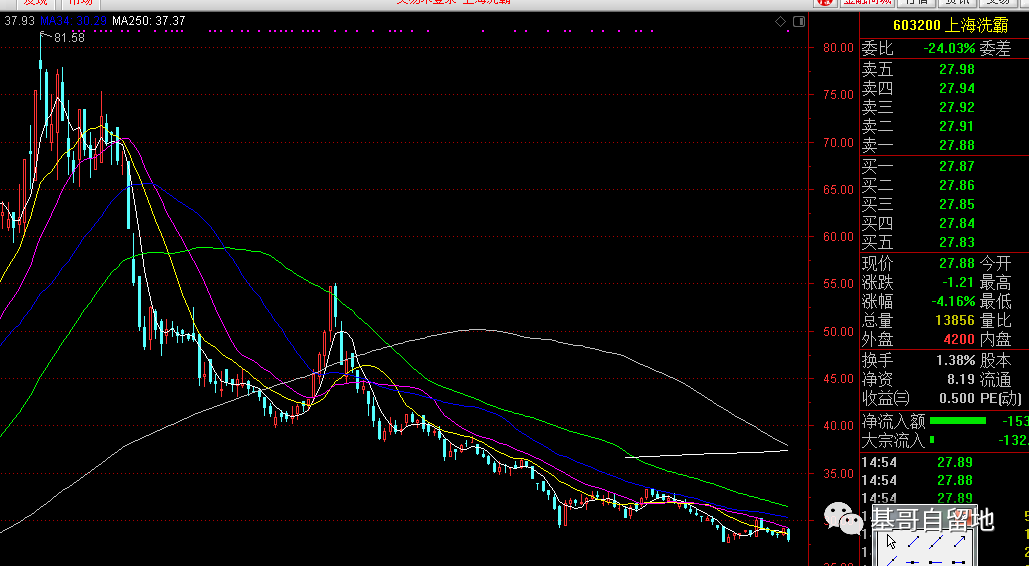Click the MA250 indicator label

[148, 21]
